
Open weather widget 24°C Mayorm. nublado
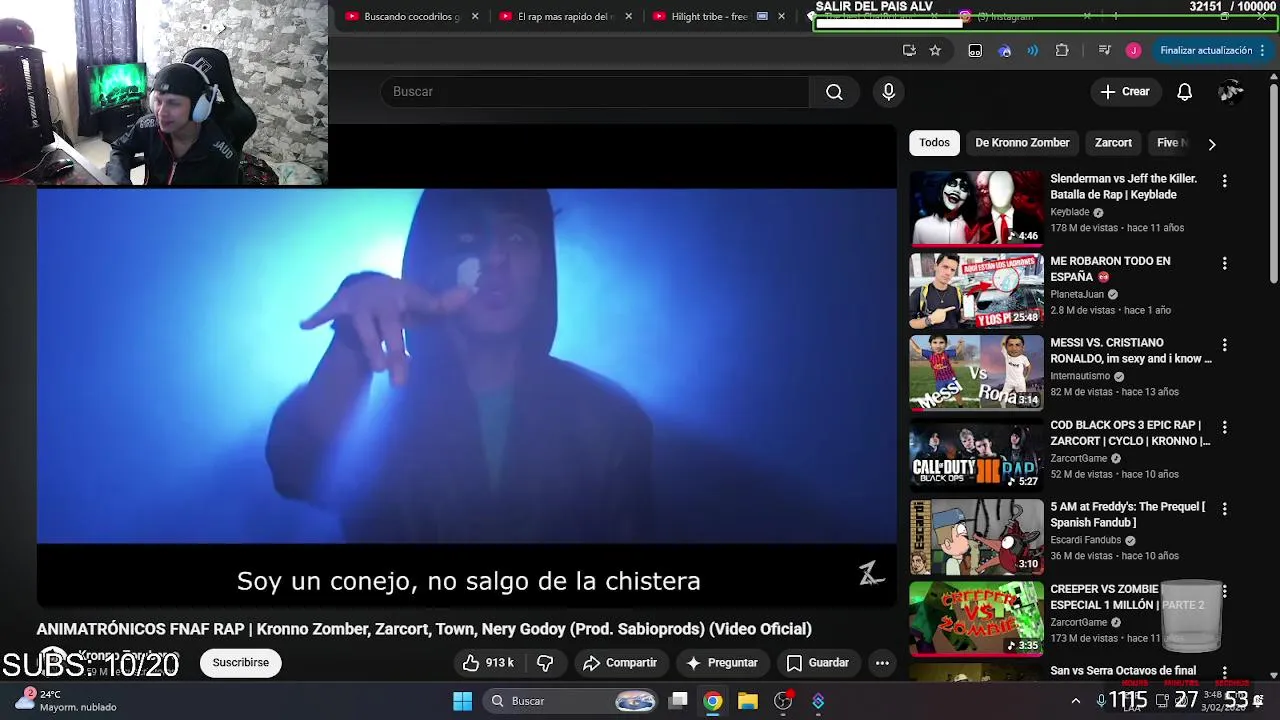pyautogui.click(x=65, y=700)
